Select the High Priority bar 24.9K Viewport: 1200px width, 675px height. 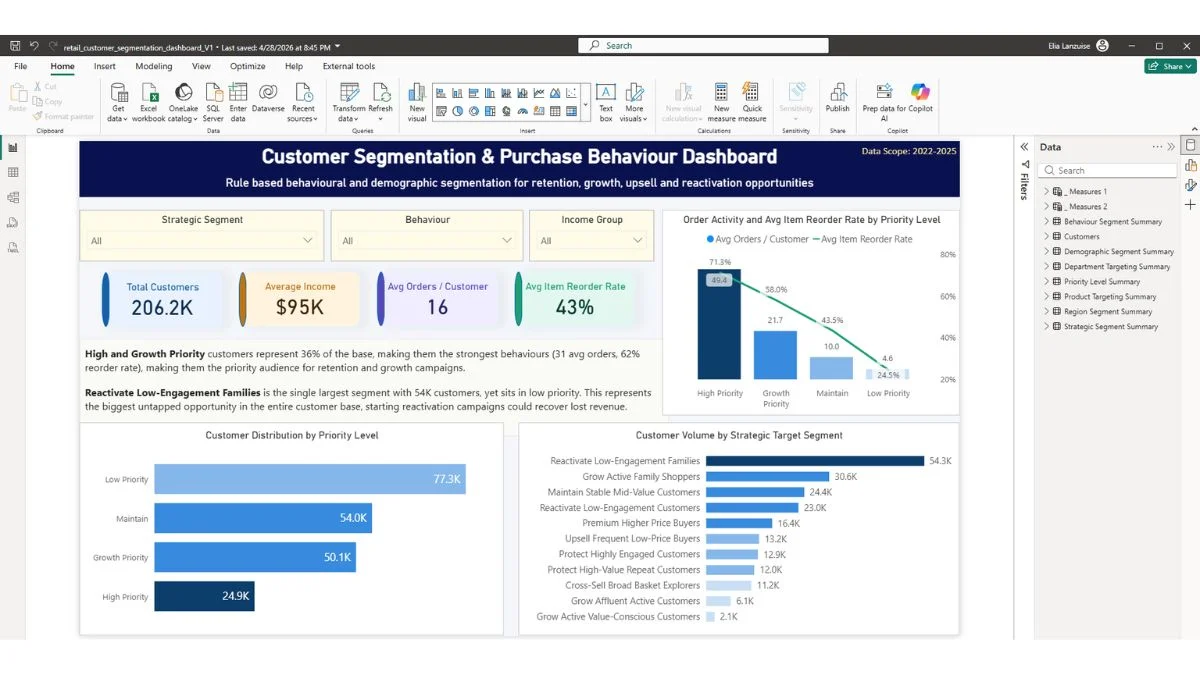[204, 596]
